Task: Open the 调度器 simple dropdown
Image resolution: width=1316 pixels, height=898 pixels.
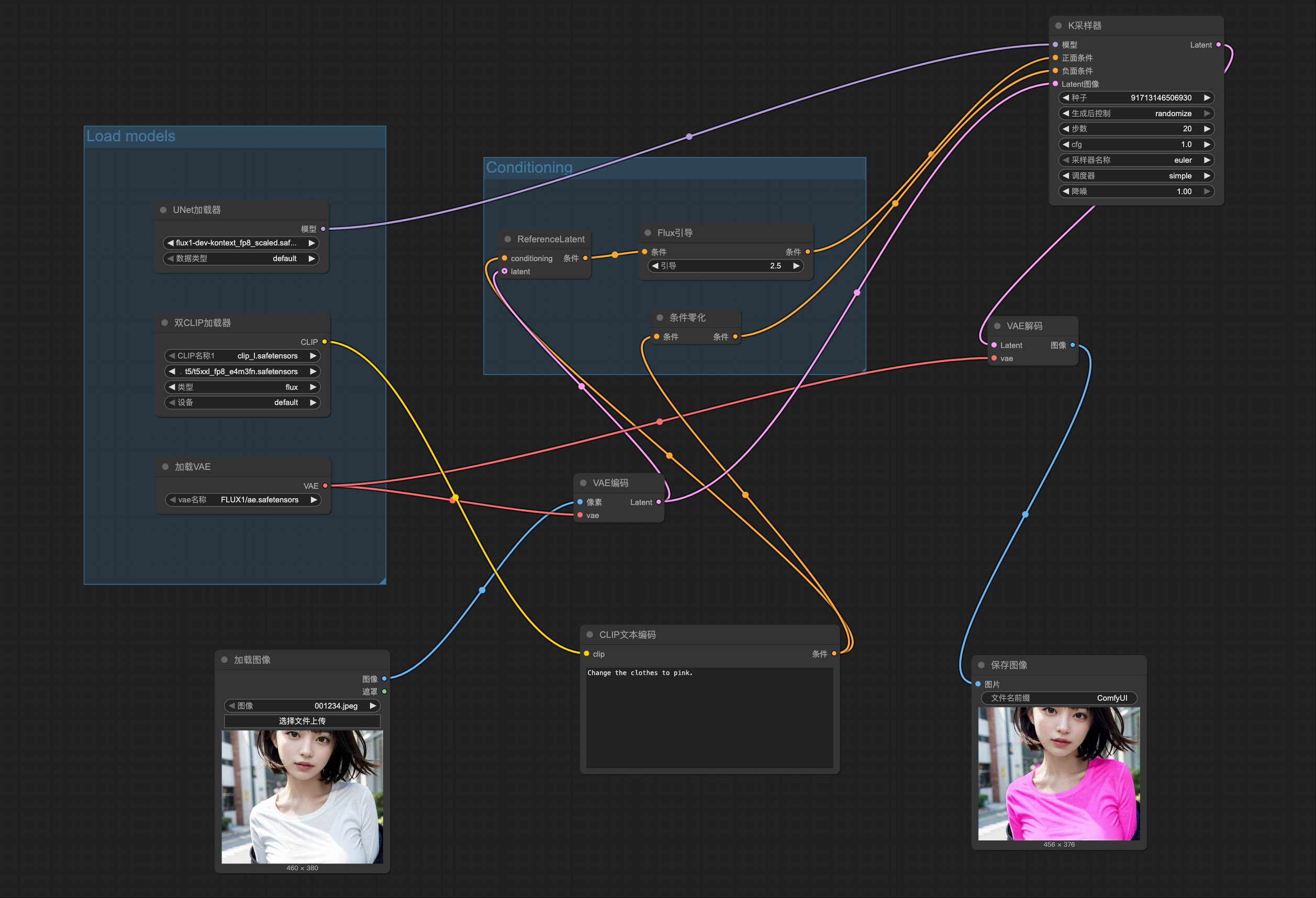Action: click(1135, 176)
